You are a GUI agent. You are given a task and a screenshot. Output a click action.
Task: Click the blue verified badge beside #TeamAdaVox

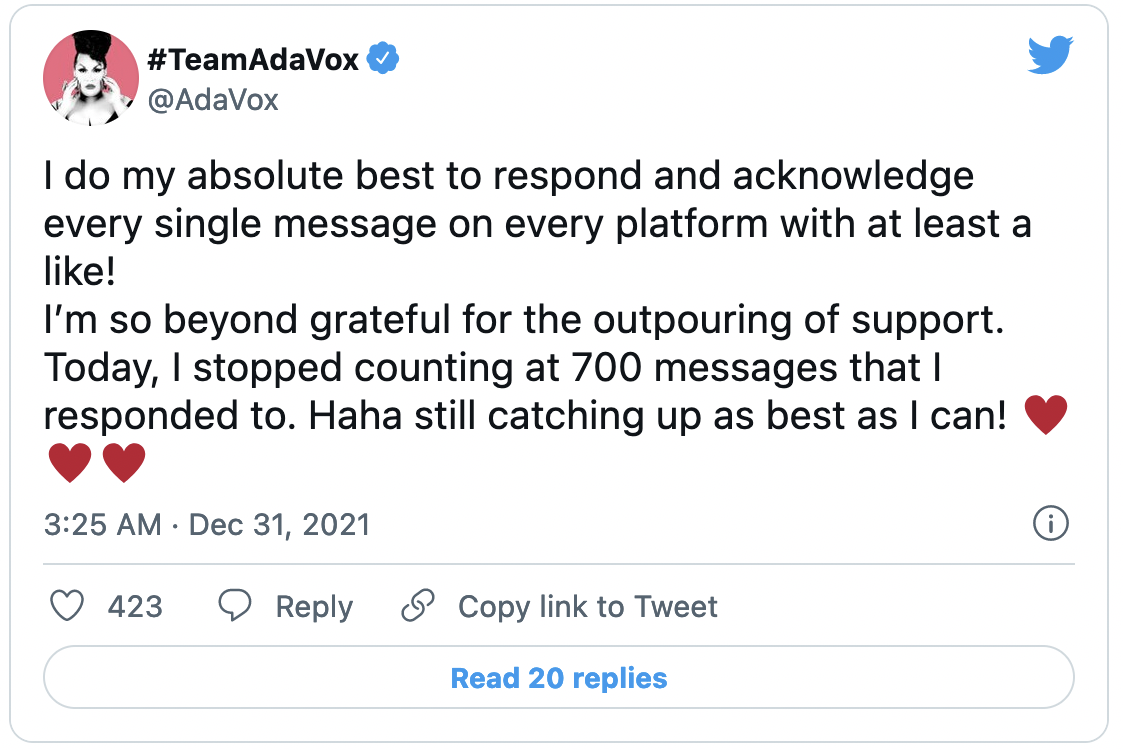tap(383, 58)
